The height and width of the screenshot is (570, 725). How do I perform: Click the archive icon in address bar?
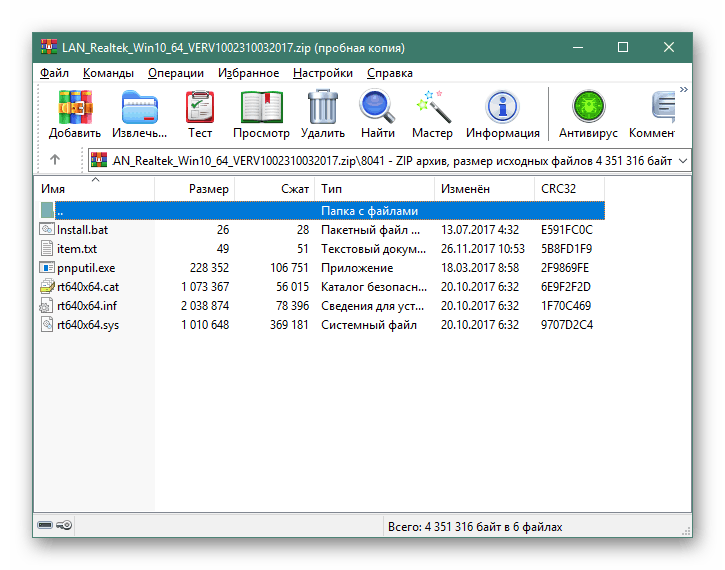(x=99, y=160)
